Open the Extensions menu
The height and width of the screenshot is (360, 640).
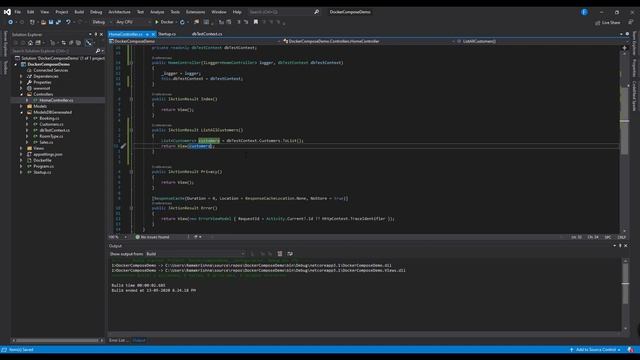pos(196,12)
